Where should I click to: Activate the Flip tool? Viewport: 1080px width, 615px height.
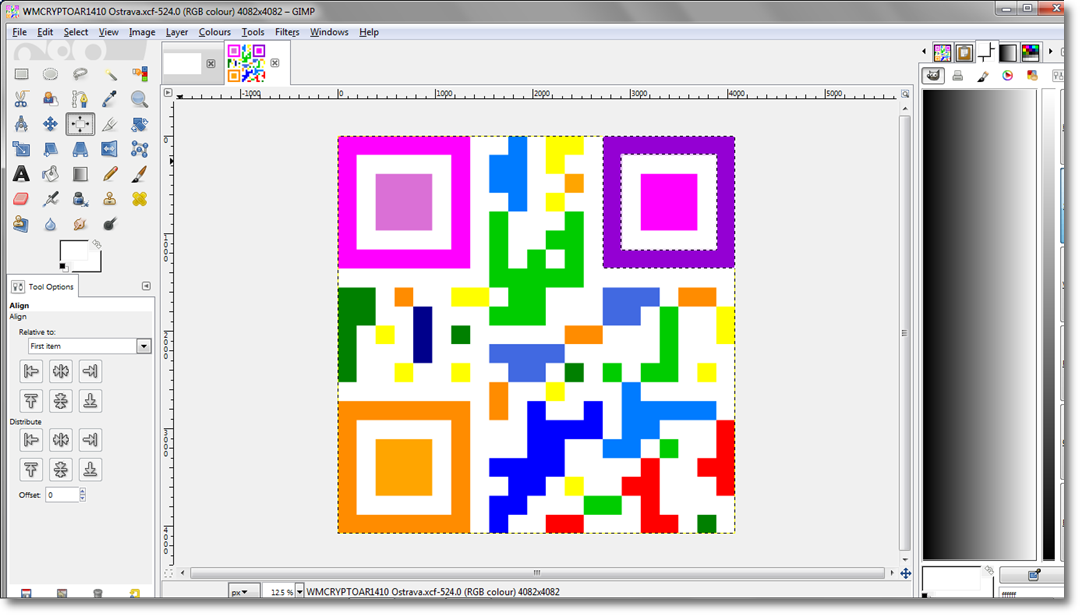(x=110, y=149)
